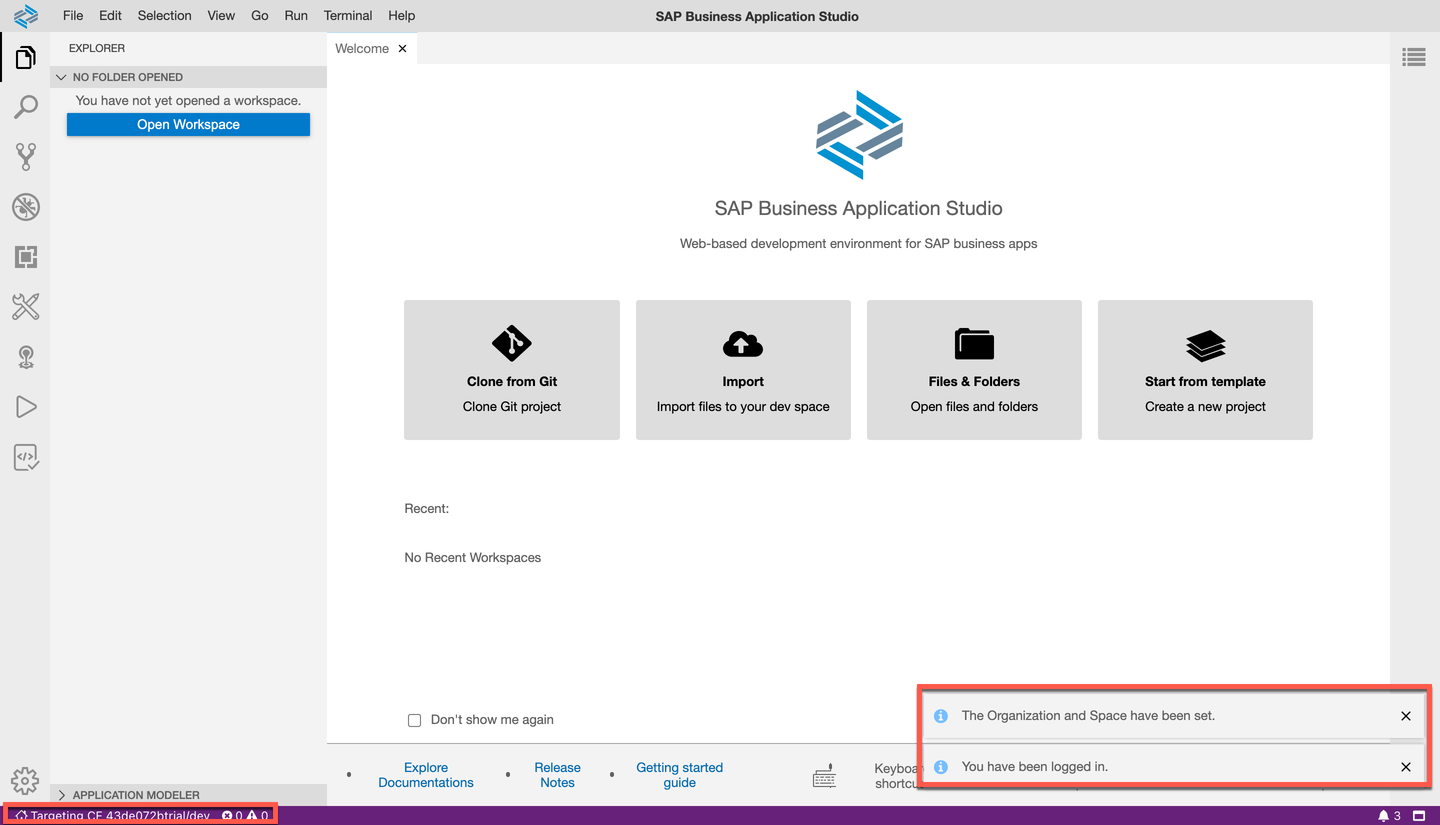Screen dimensions: 1440x825
Task: Choose the Import files card
Action: click(743, 370)
